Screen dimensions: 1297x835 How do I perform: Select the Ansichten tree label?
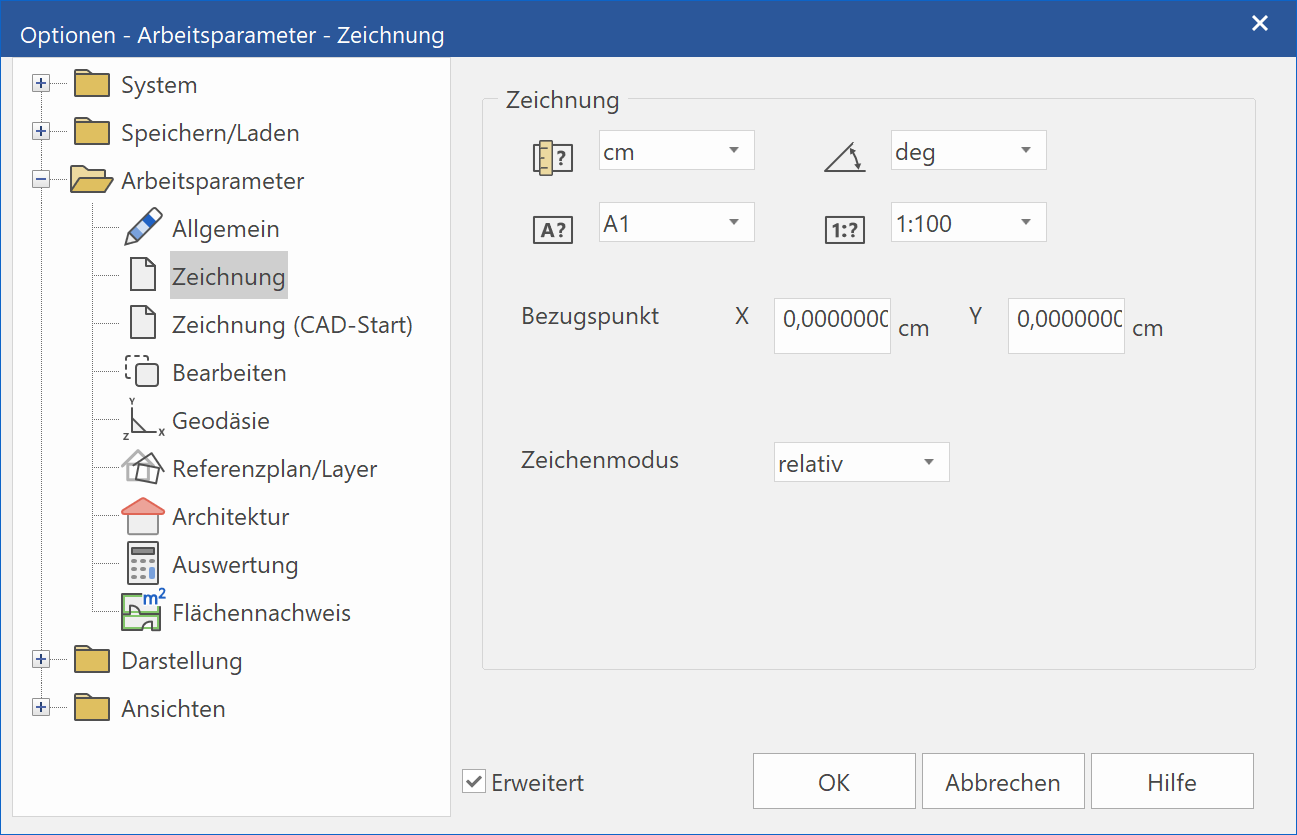click(x=173, y=709)
